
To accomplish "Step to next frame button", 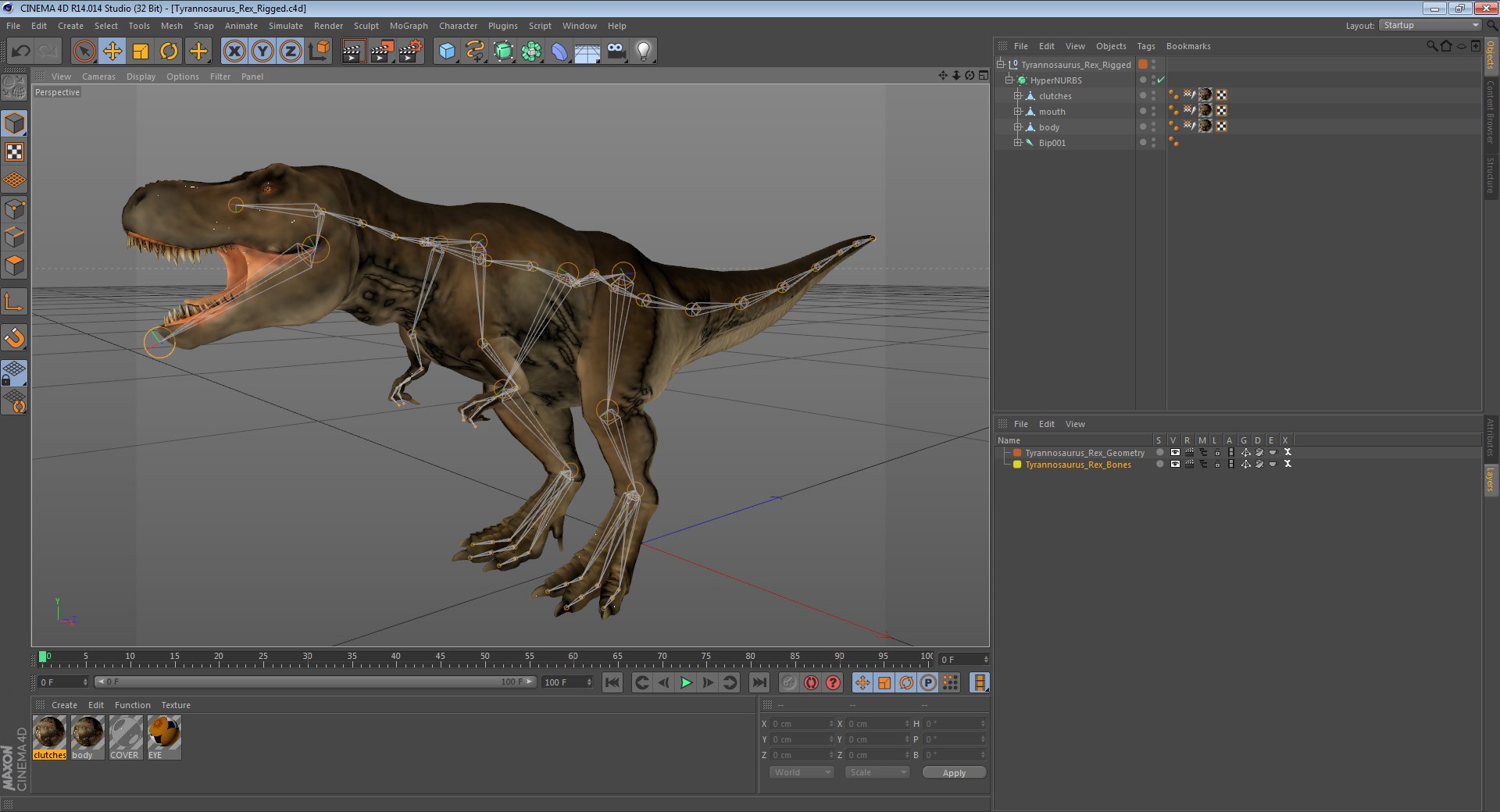I will [708, 682].
